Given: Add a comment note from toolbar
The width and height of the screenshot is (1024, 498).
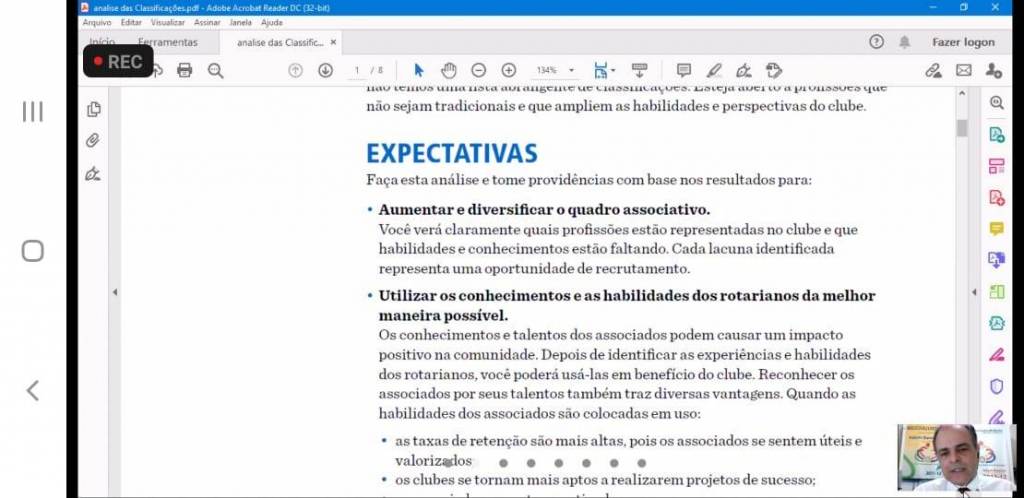Looking at the screenshot, I should pos(684,70).
